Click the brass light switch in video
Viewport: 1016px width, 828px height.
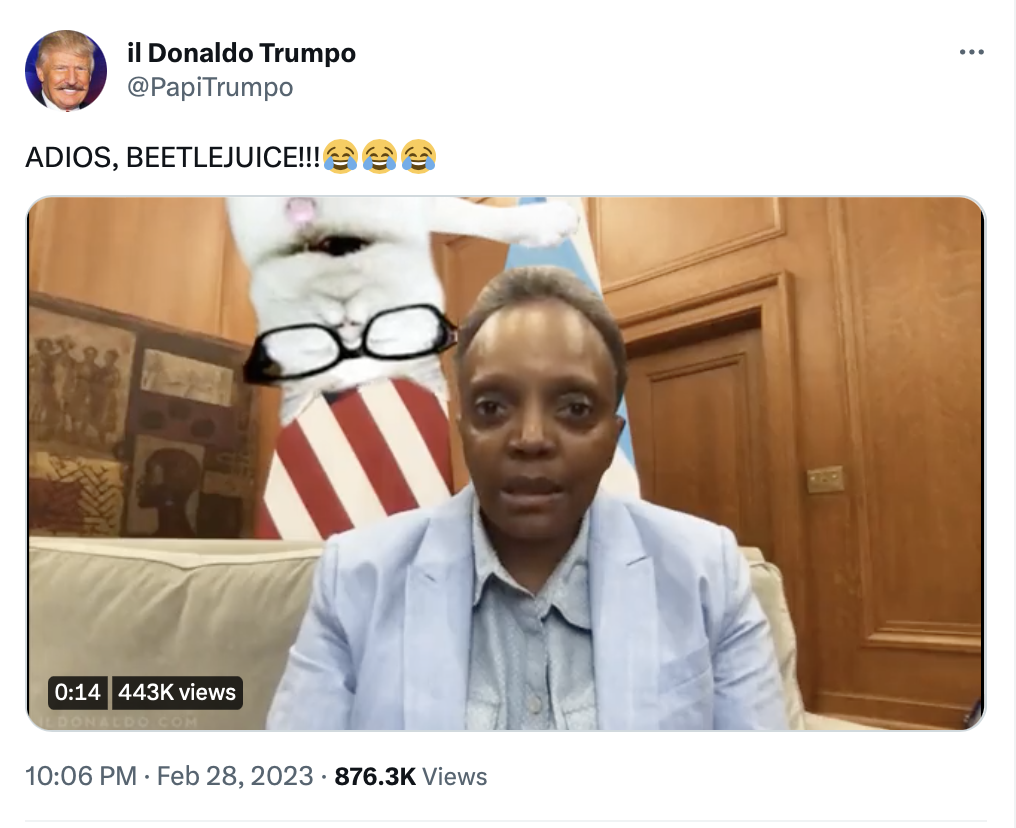(x=825, y=480)
